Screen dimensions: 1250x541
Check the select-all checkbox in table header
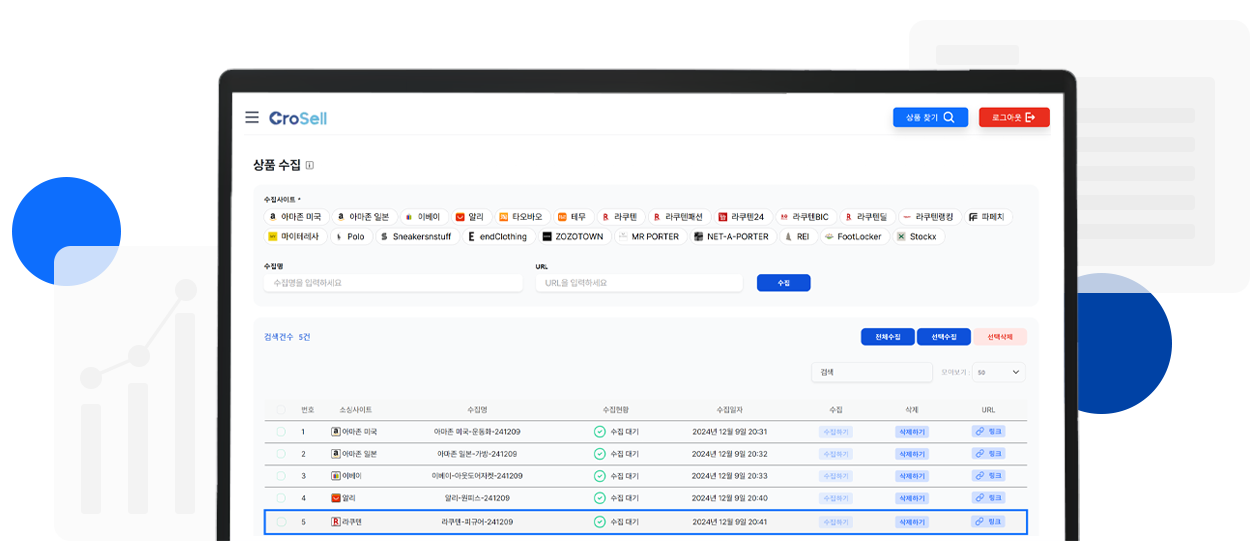pos(281,410)
